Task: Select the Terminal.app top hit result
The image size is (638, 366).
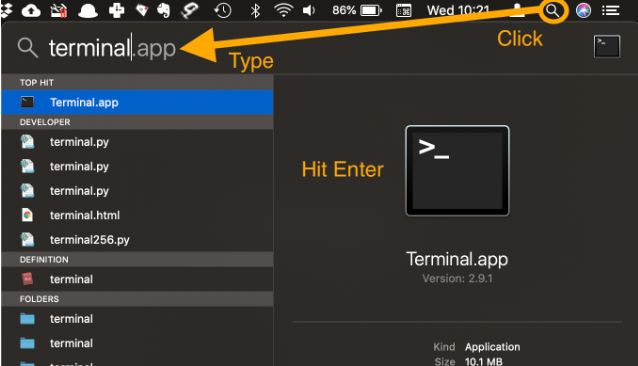Action: [137, 102]
